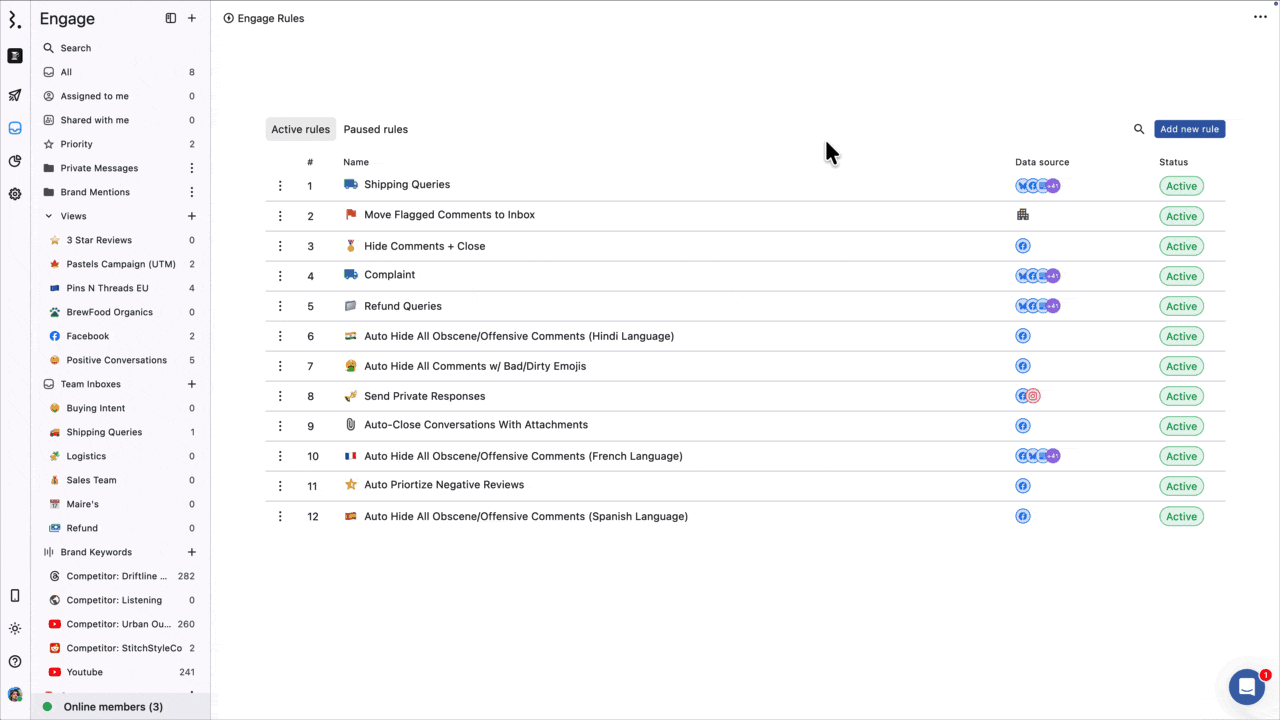The width and height of the screenshot is (1280, 720).
Task: Open the Intercom chat bubble
Action: pos(1246,687)
